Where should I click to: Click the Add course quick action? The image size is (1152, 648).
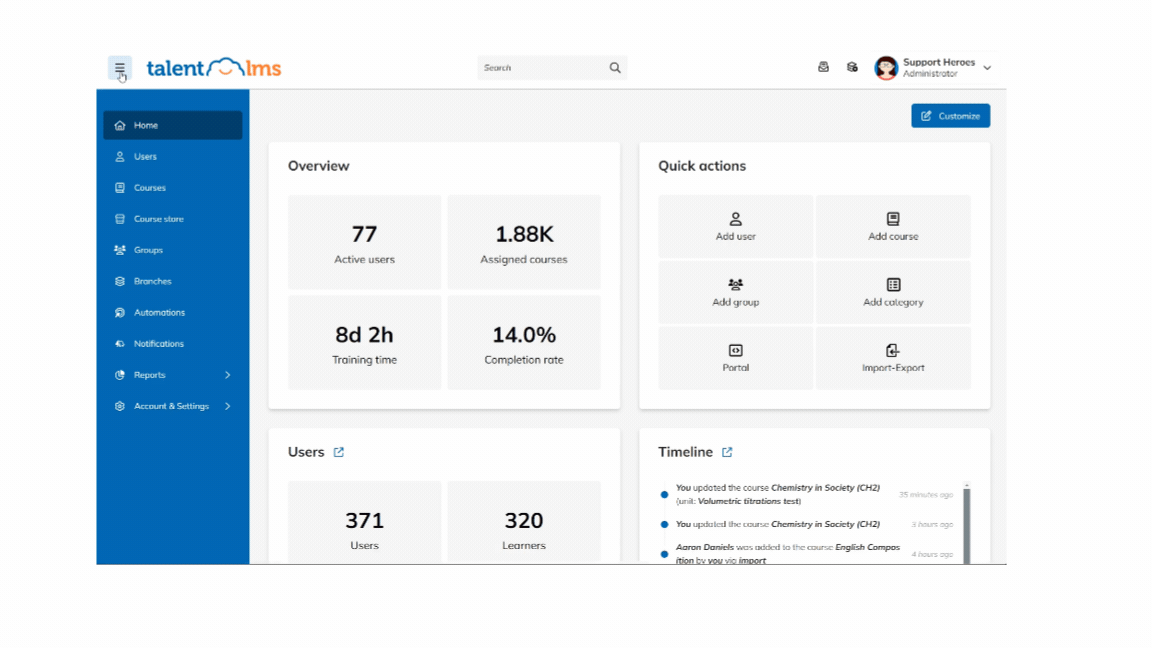tap(893, 226)
